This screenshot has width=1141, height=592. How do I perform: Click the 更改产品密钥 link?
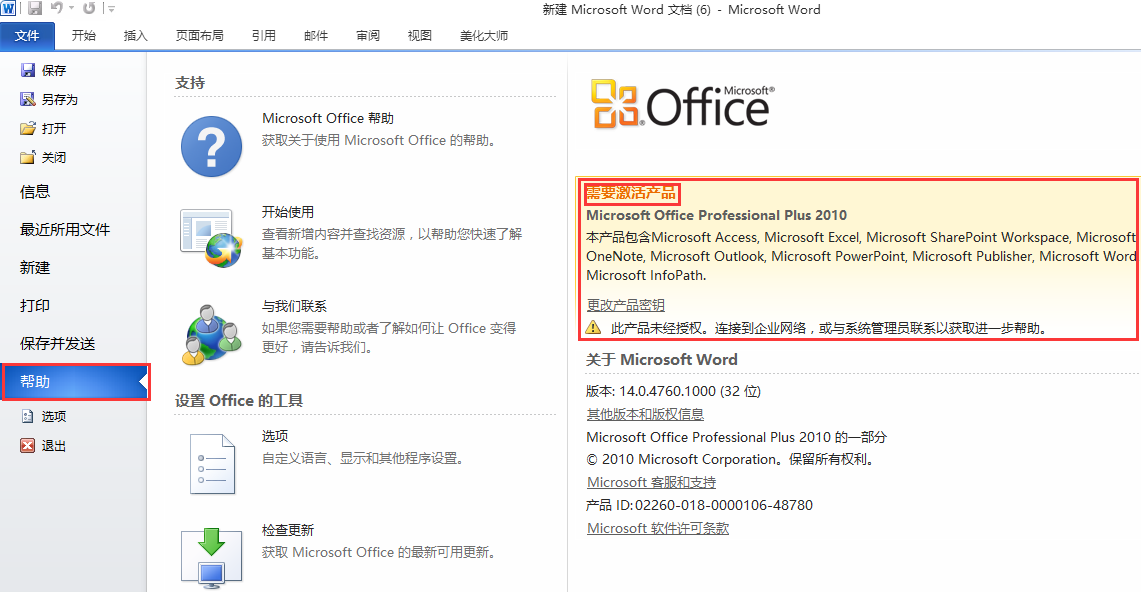(625, 305)
